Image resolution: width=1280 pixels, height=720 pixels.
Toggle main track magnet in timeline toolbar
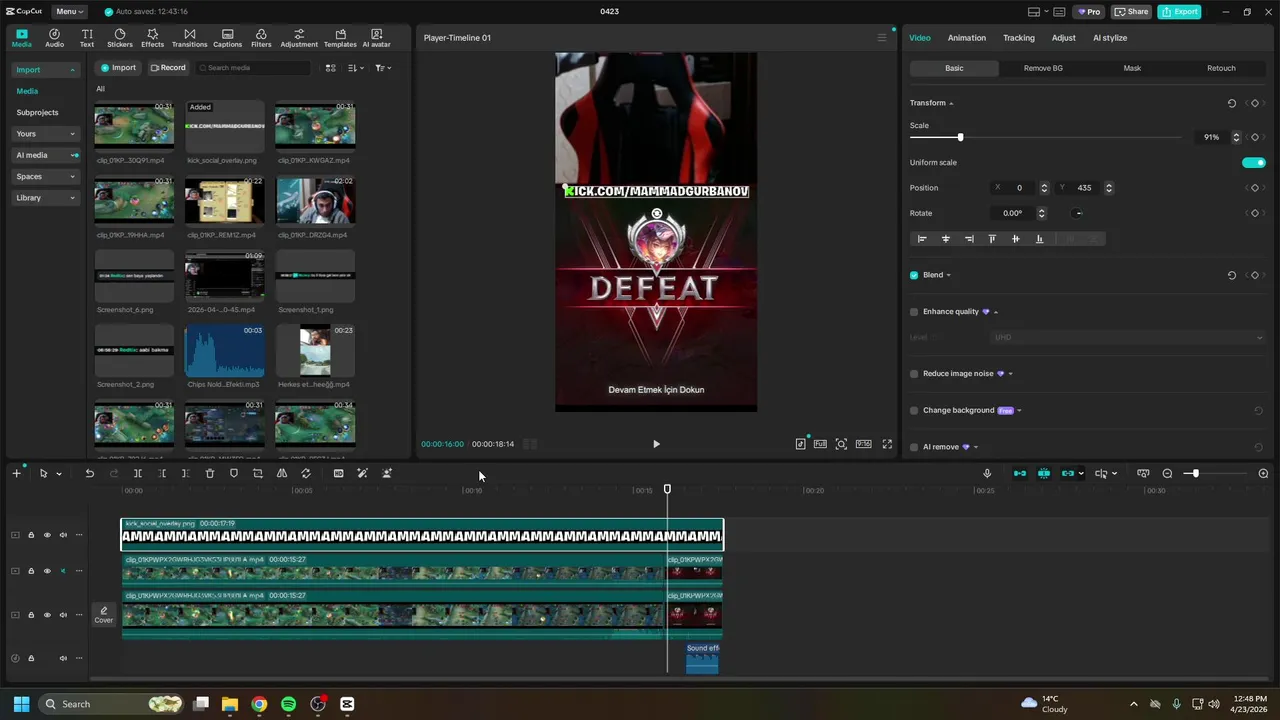click(x=1020, y=473)
